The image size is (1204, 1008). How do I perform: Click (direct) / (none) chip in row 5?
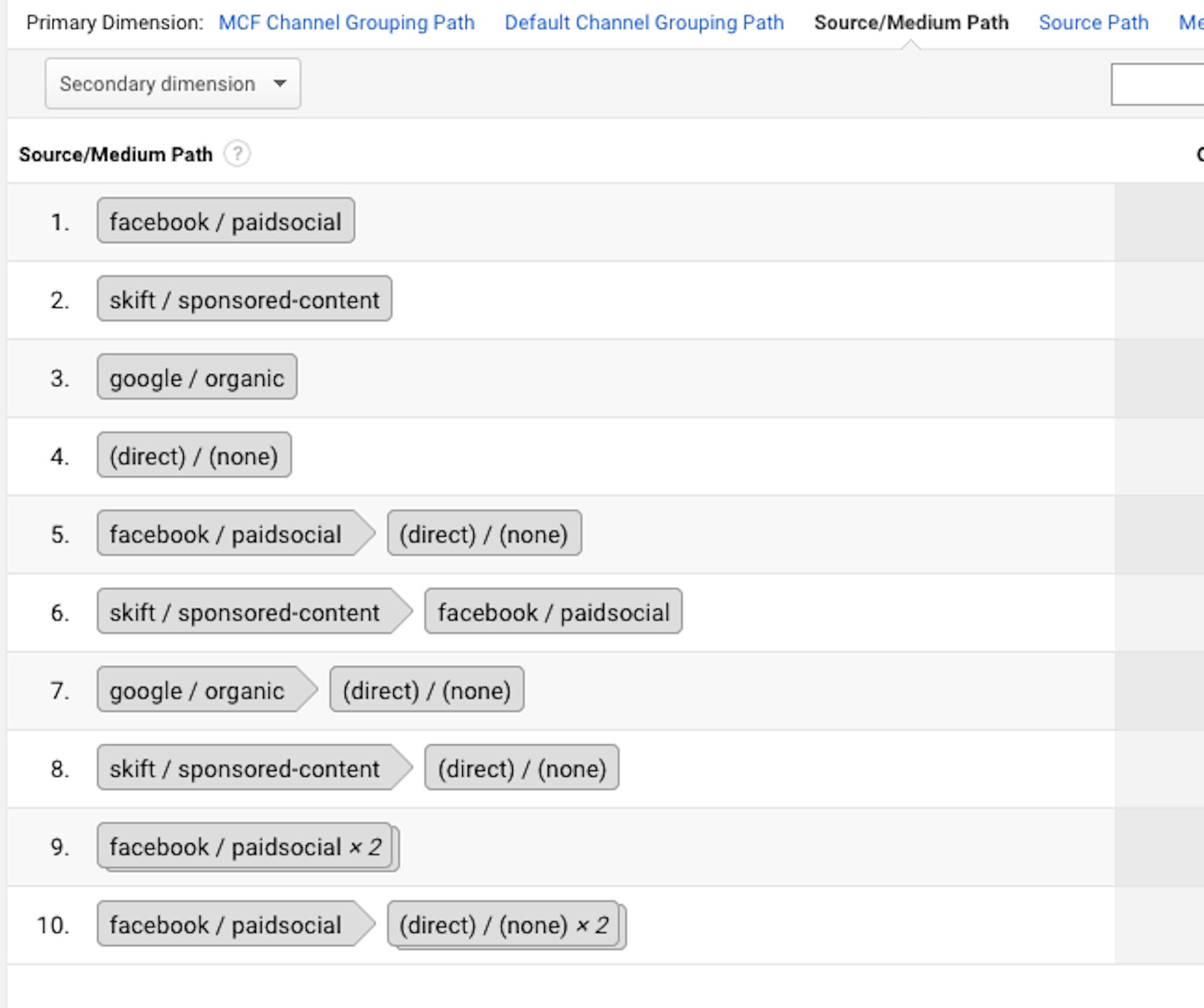pyautogui.click(x=484, y=533)
